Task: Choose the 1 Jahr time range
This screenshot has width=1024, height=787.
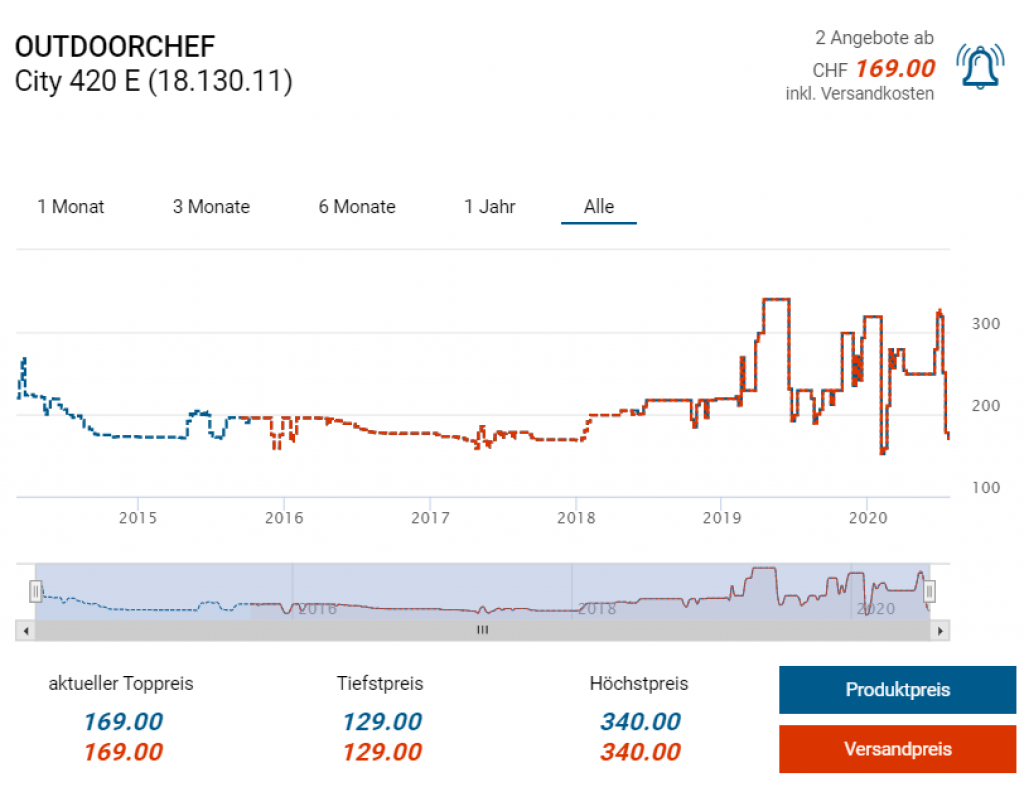Action: 490,207
